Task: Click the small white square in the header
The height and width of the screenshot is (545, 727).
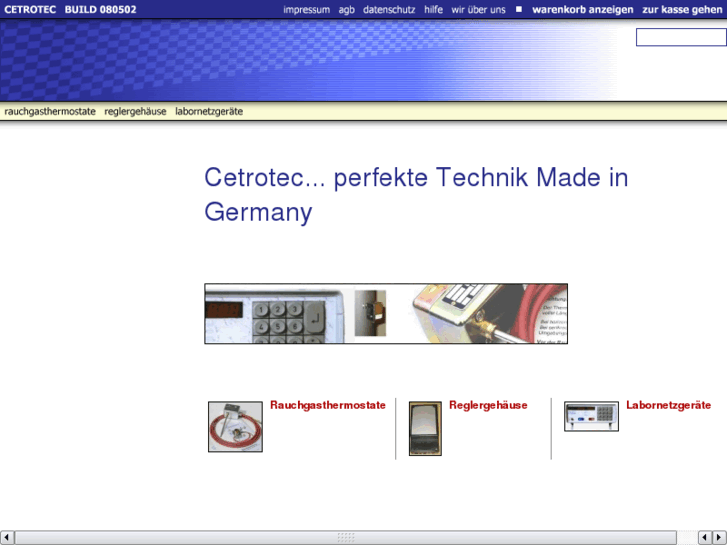Action: coord(519,9)
